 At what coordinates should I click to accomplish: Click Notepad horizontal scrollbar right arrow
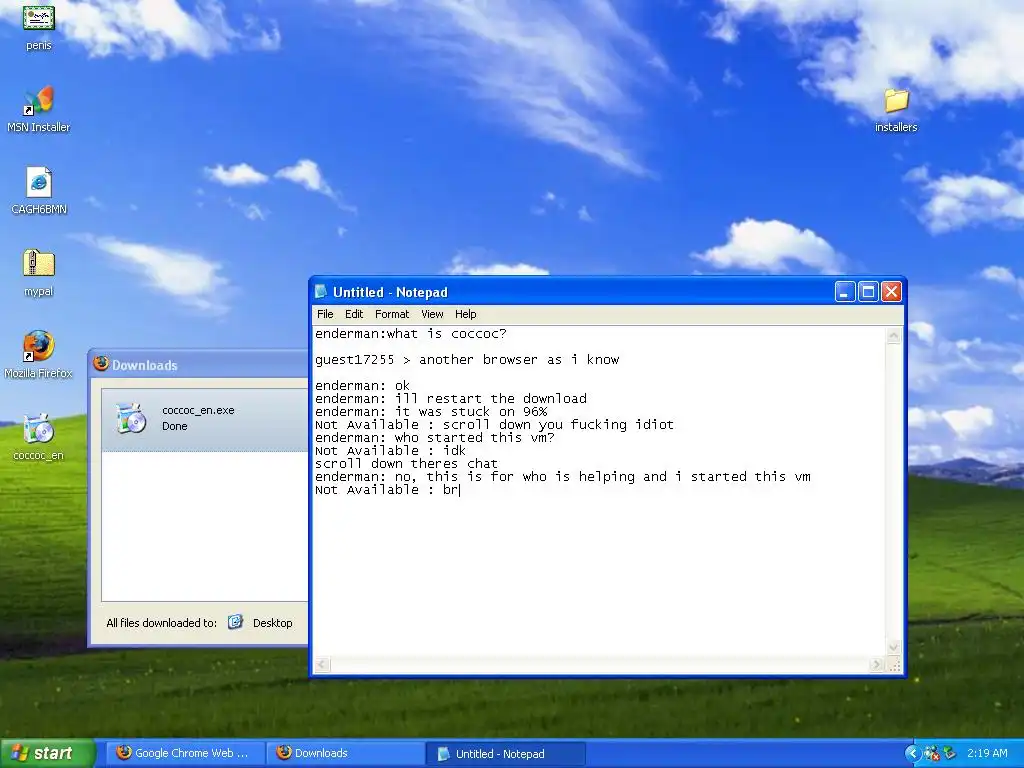(876, 665)
